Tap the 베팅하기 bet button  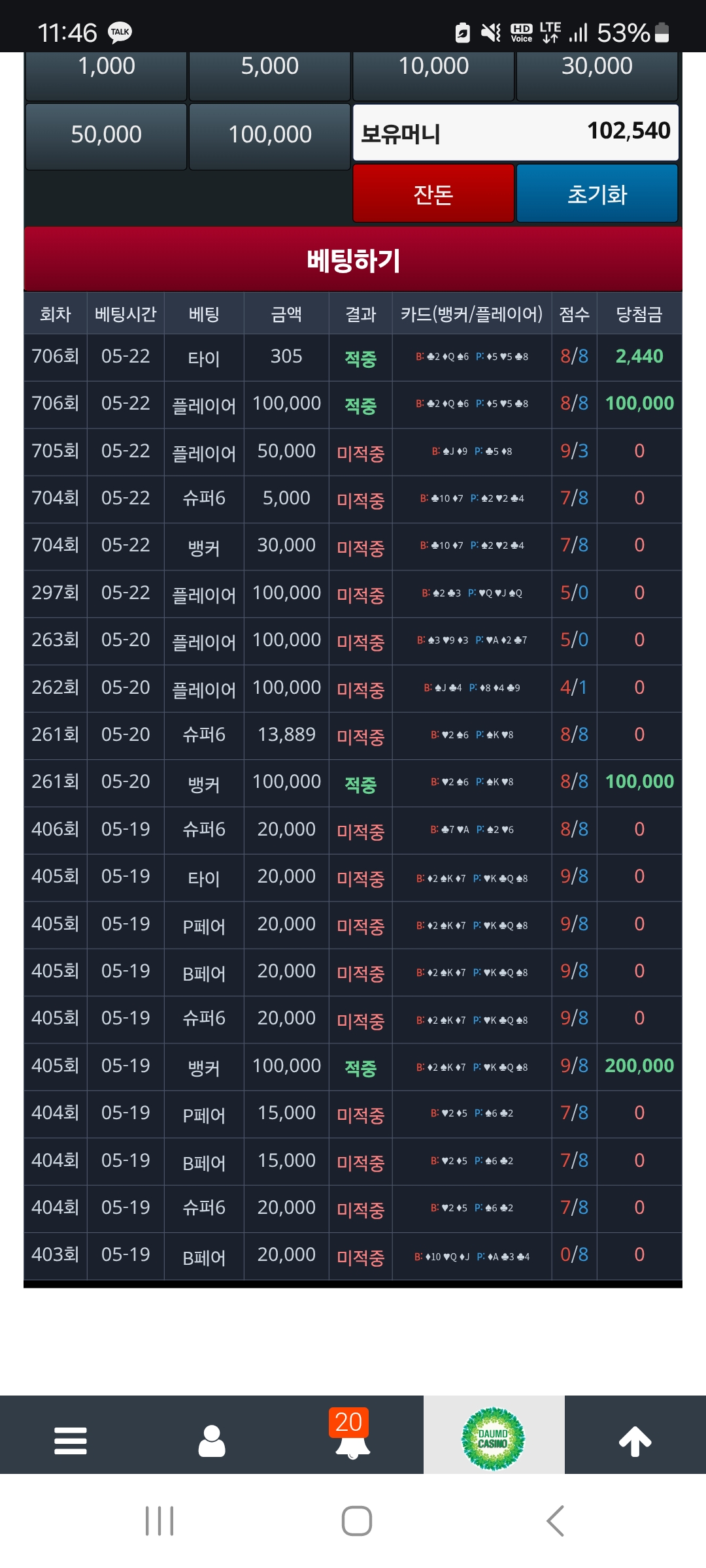[x=353, y=259]
